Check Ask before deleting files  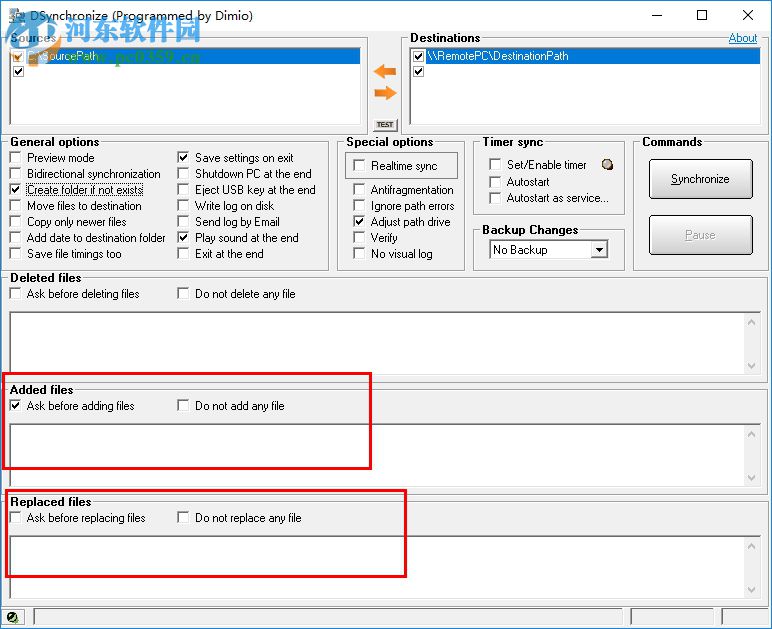coord(16,293)
